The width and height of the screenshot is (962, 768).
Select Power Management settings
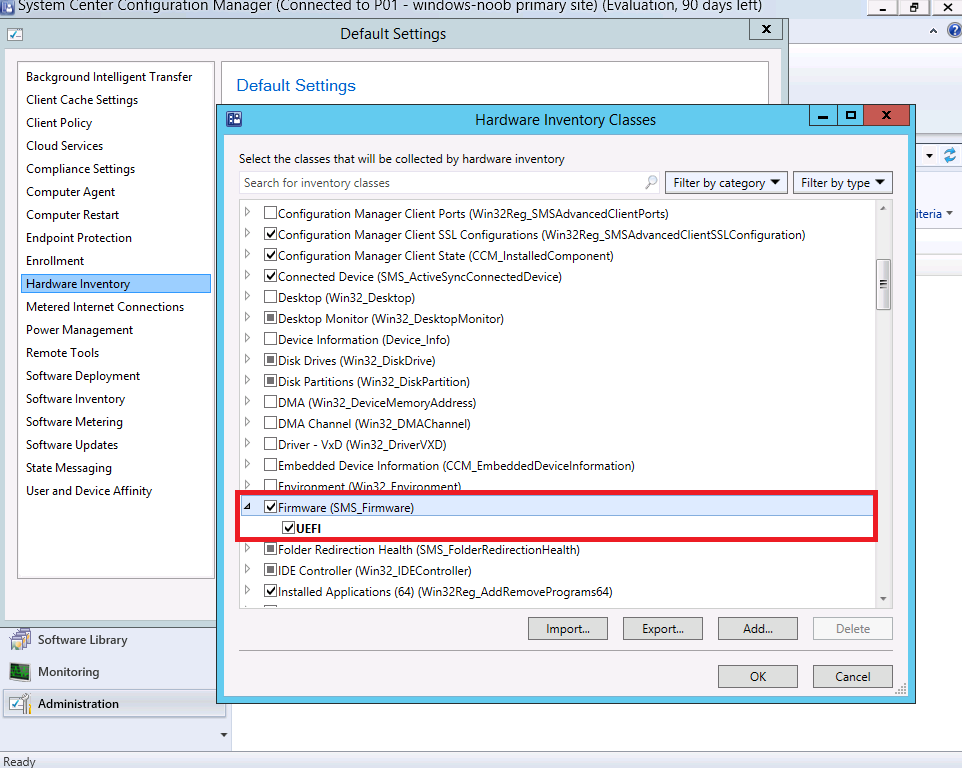tap(79, 329)
